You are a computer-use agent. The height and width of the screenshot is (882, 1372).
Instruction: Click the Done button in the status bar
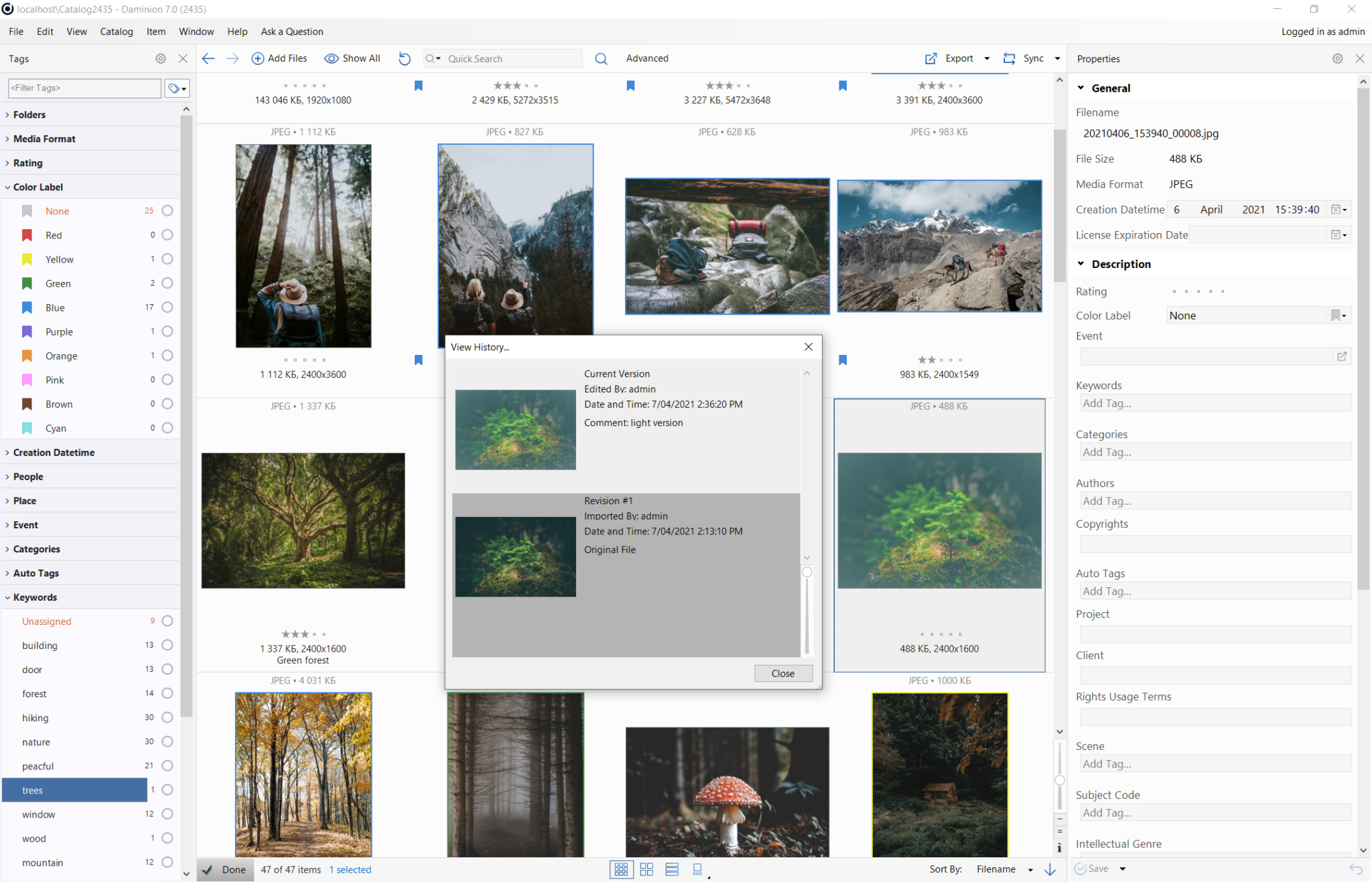click(225, 869)
